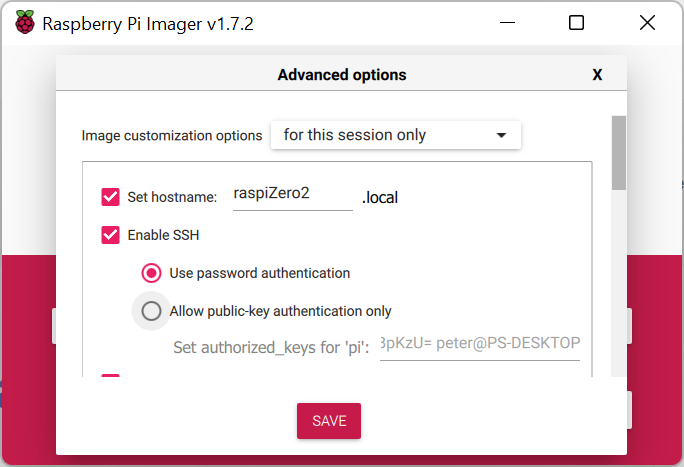Click the "Enable SSH" label text
This screenshot has width=684, height=467.
[163, 235]
